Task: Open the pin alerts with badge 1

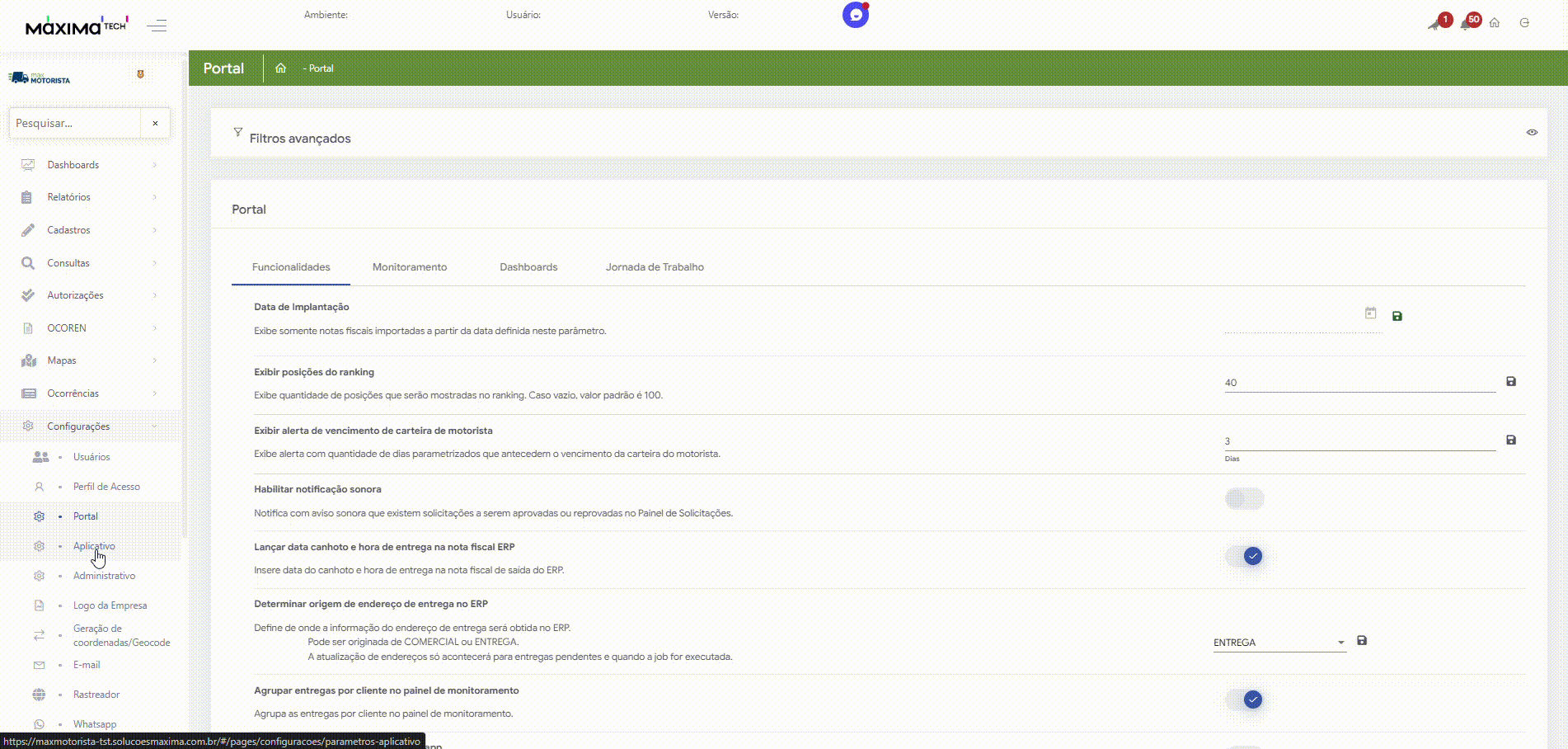Action: coord(1439,22)
